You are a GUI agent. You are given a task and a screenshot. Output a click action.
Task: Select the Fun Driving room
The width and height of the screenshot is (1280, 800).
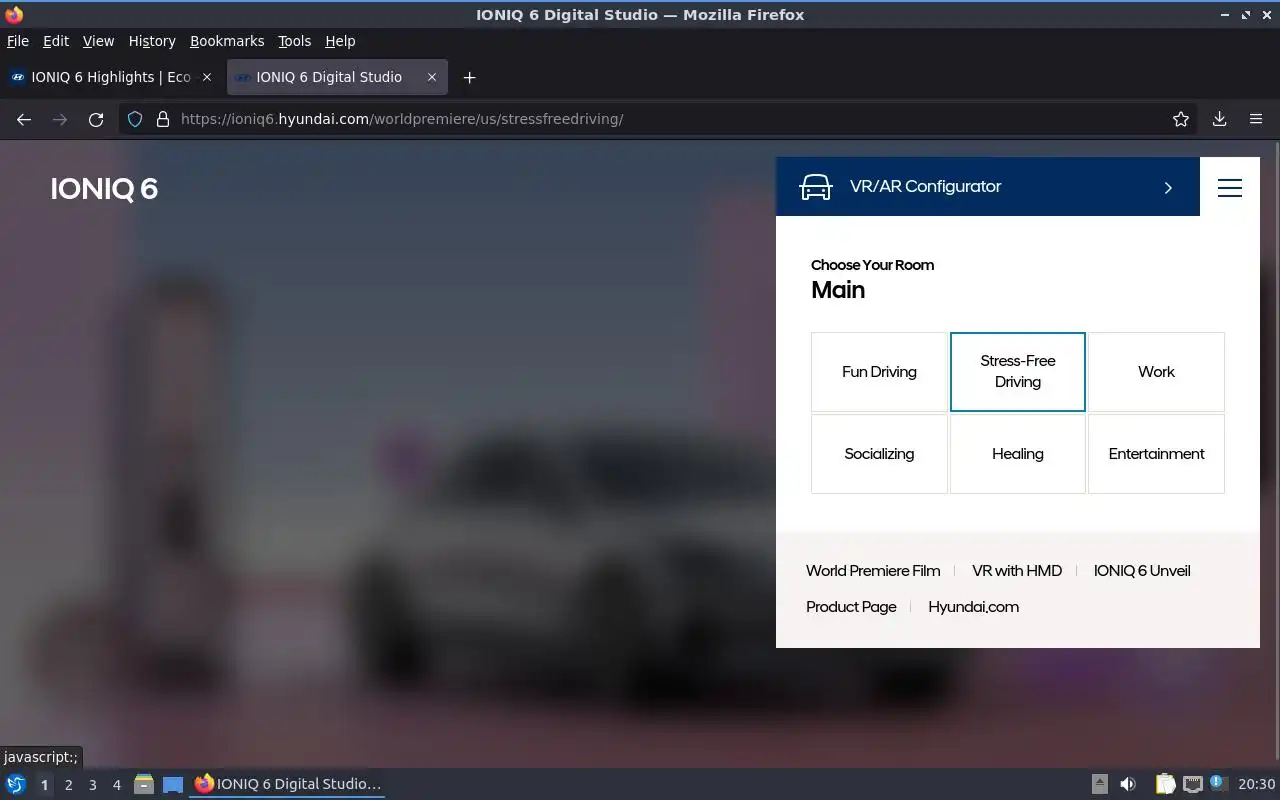tap(879, 372)
